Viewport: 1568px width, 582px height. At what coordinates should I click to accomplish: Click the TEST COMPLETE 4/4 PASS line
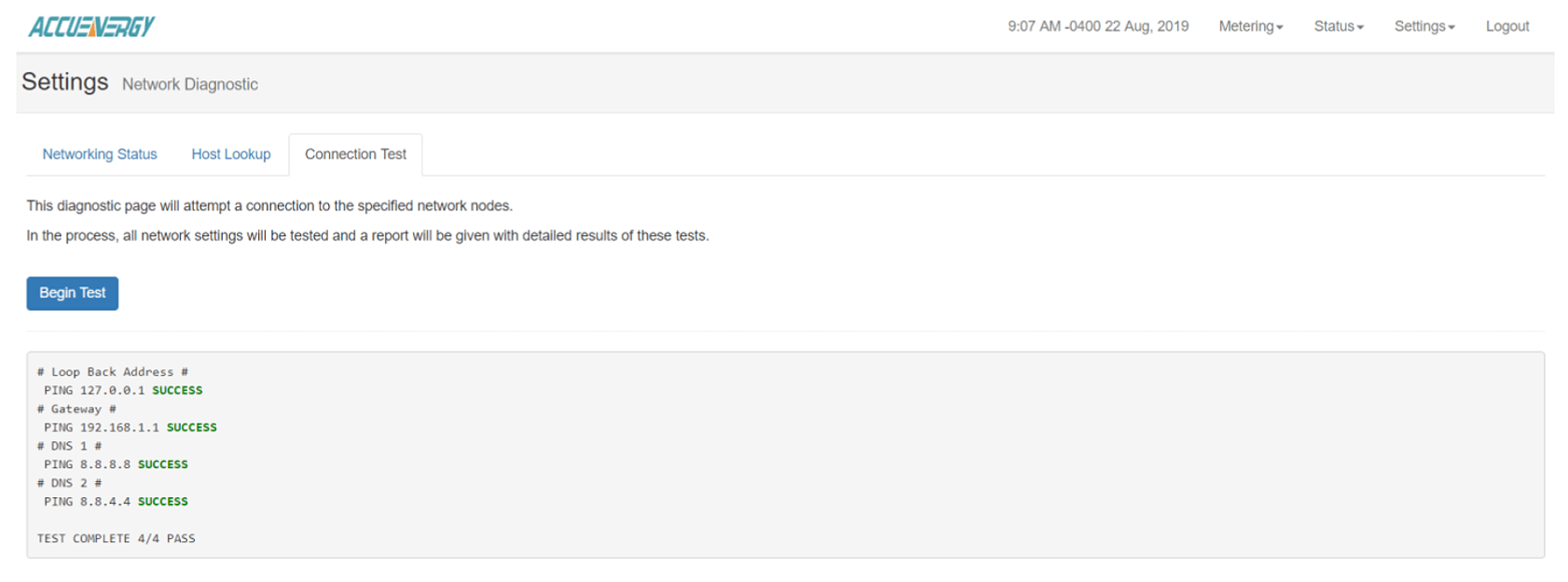pos(117,538)
